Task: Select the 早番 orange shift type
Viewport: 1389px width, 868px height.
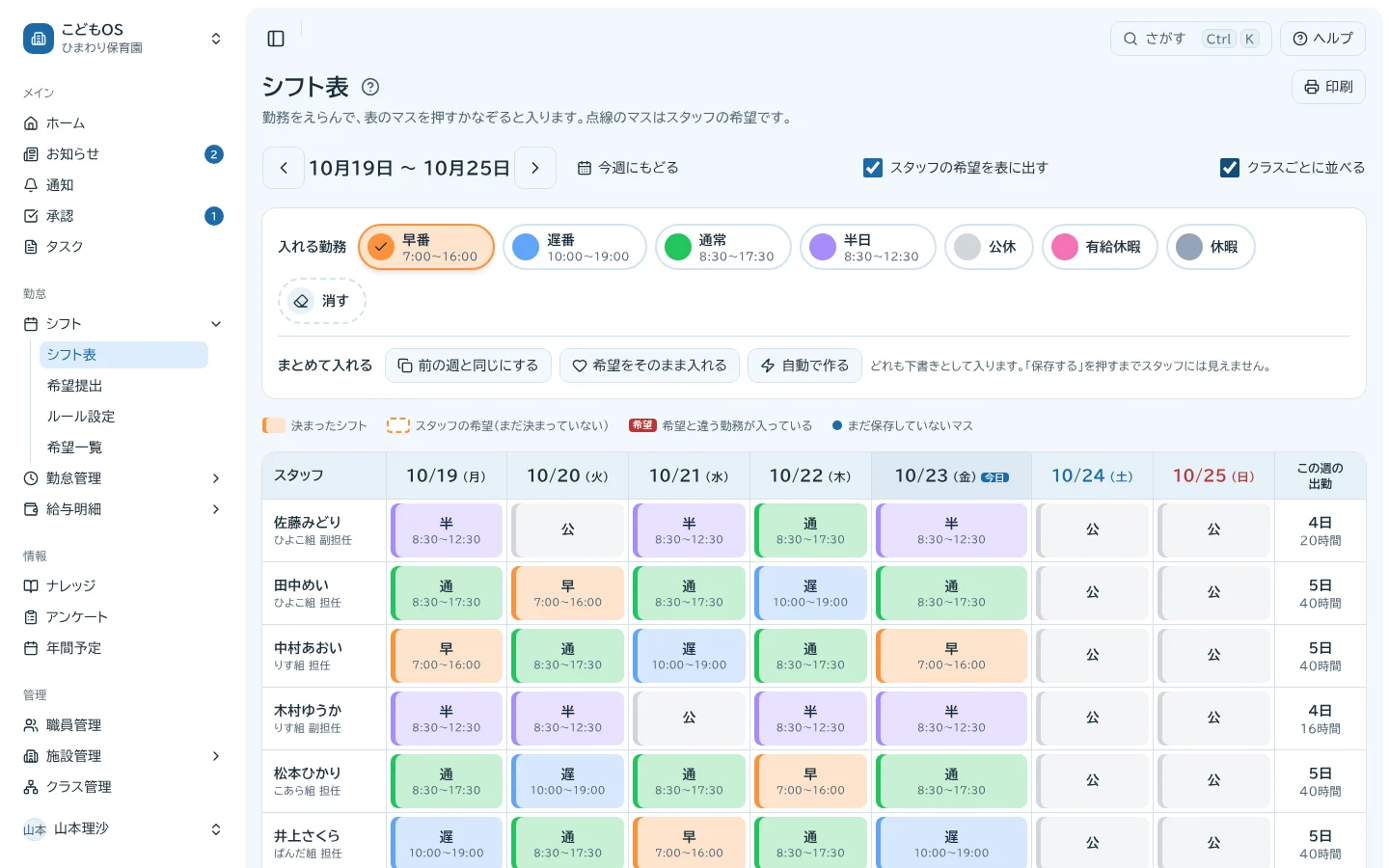Action: tap(426, 247)
